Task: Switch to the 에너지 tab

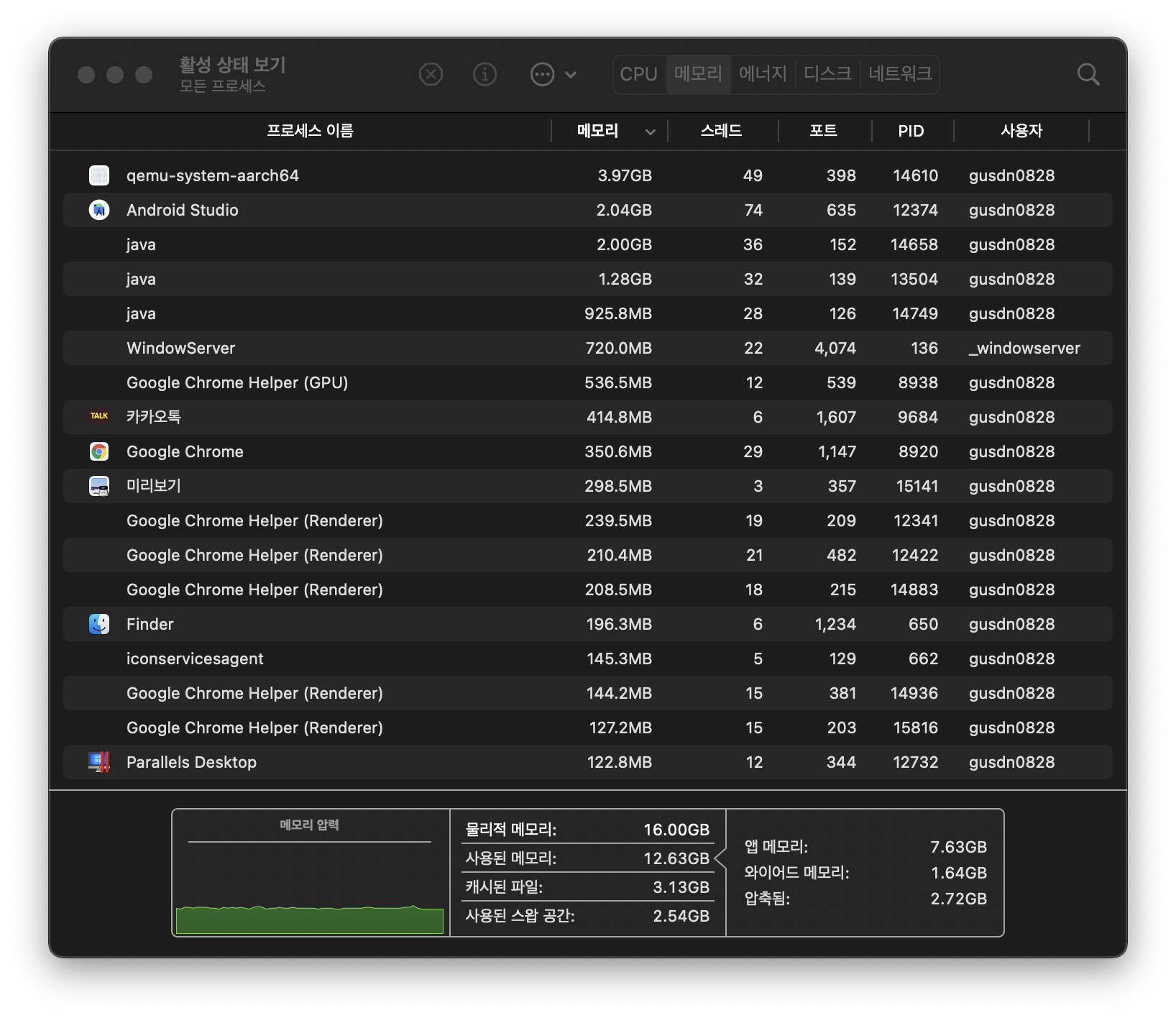Action: pyautogui.click(x=763, y=74)
